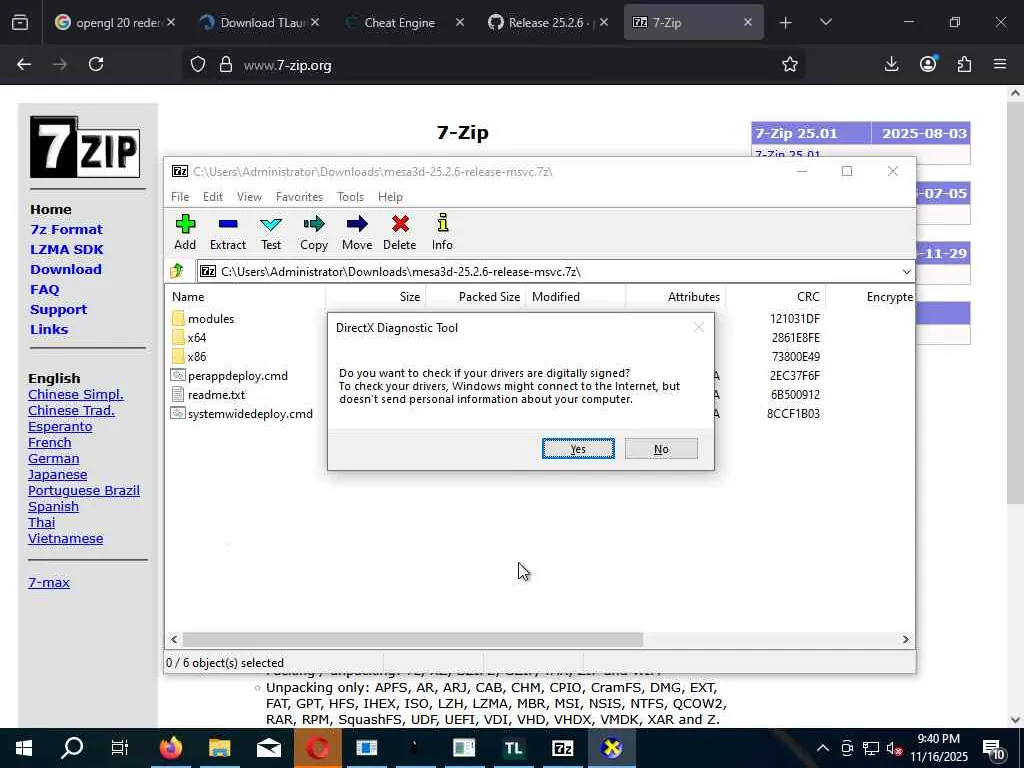1024x768 pixels.
Task: Click the 7-Zip taskbar icon
Action: coord(562,748)
